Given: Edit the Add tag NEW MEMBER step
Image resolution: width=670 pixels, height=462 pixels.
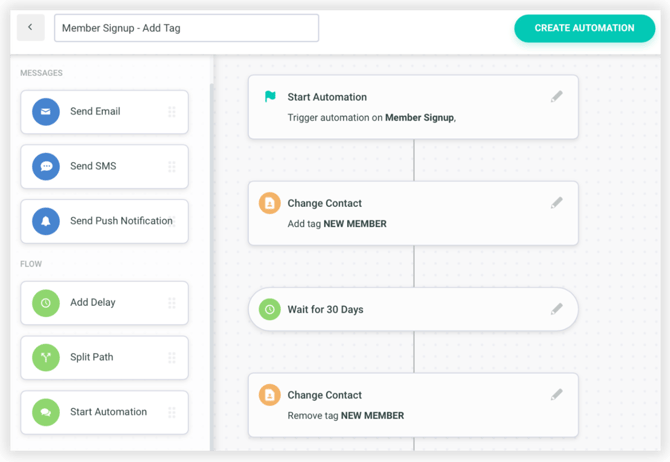Looking at the screenshot, I should [556, 203].
